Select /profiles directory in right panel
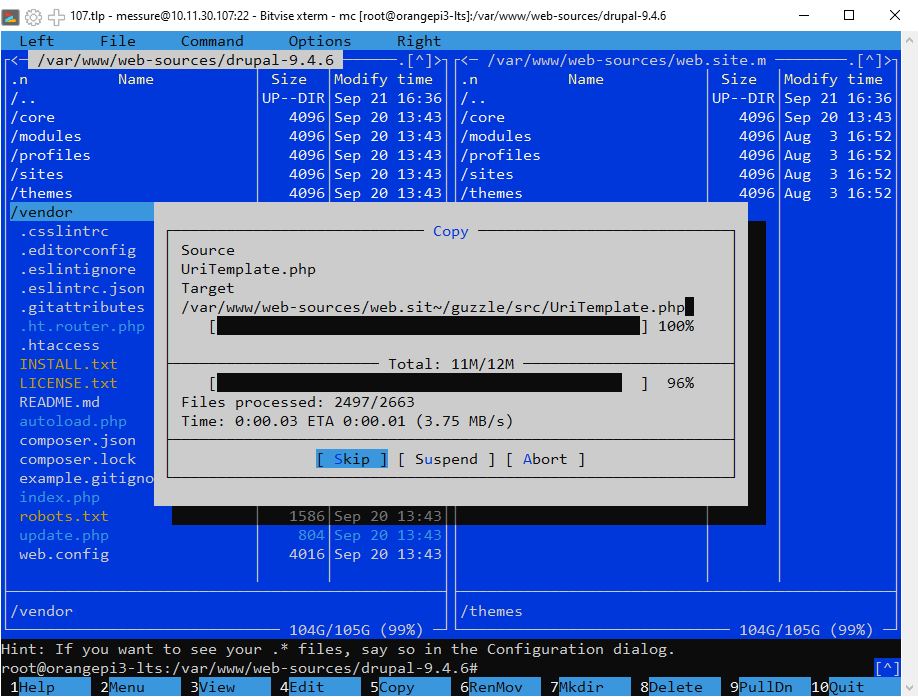 point(583,155)
